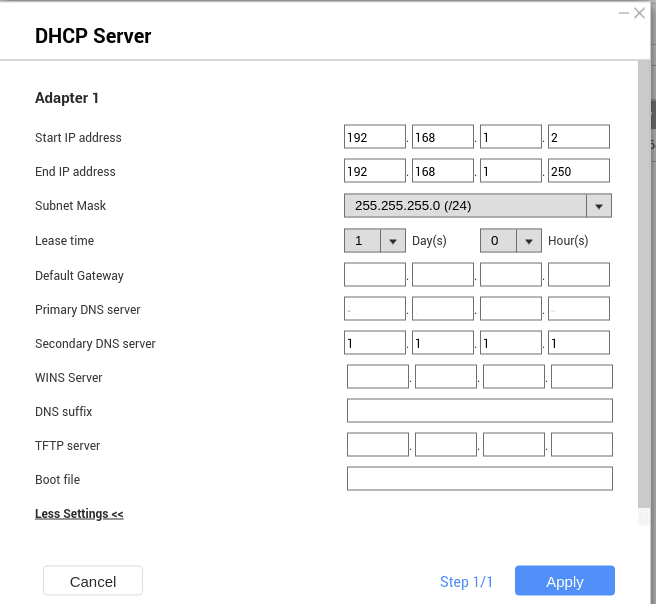Click third octet of TFTP server
656x604 pixels.
514,445
